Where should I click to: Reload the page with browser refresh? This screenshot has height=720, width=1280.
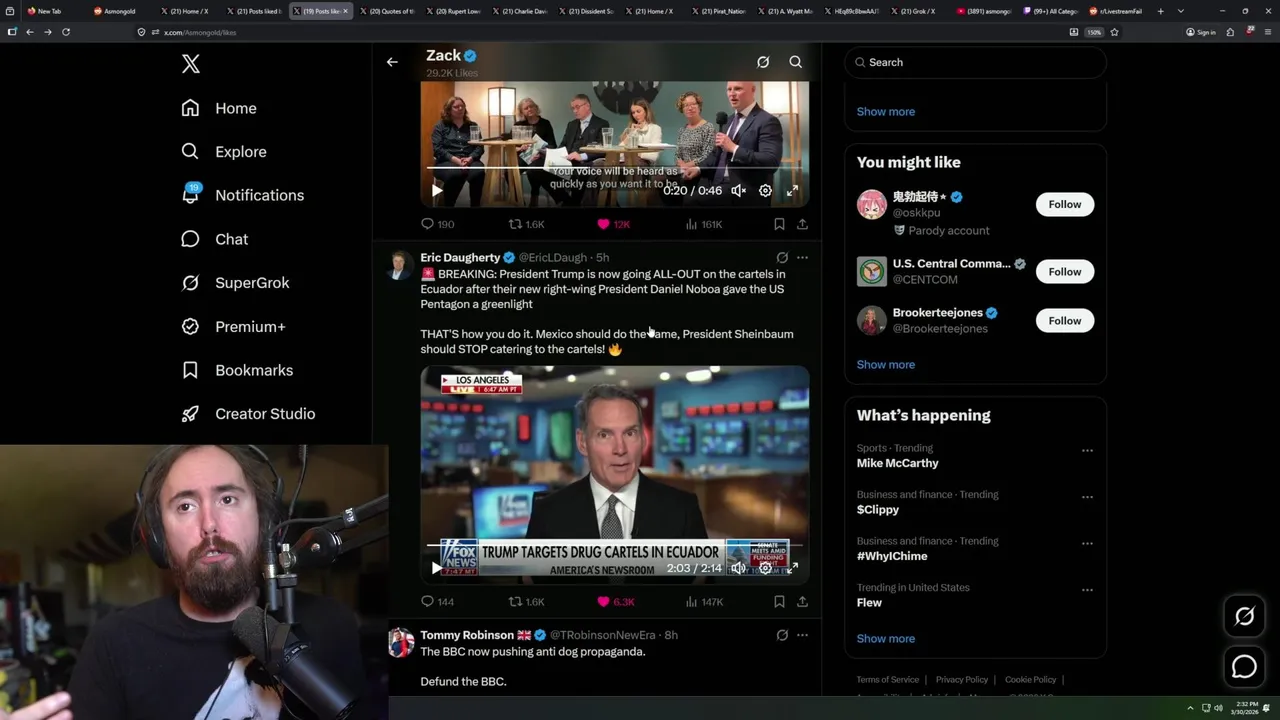point(66,32)
